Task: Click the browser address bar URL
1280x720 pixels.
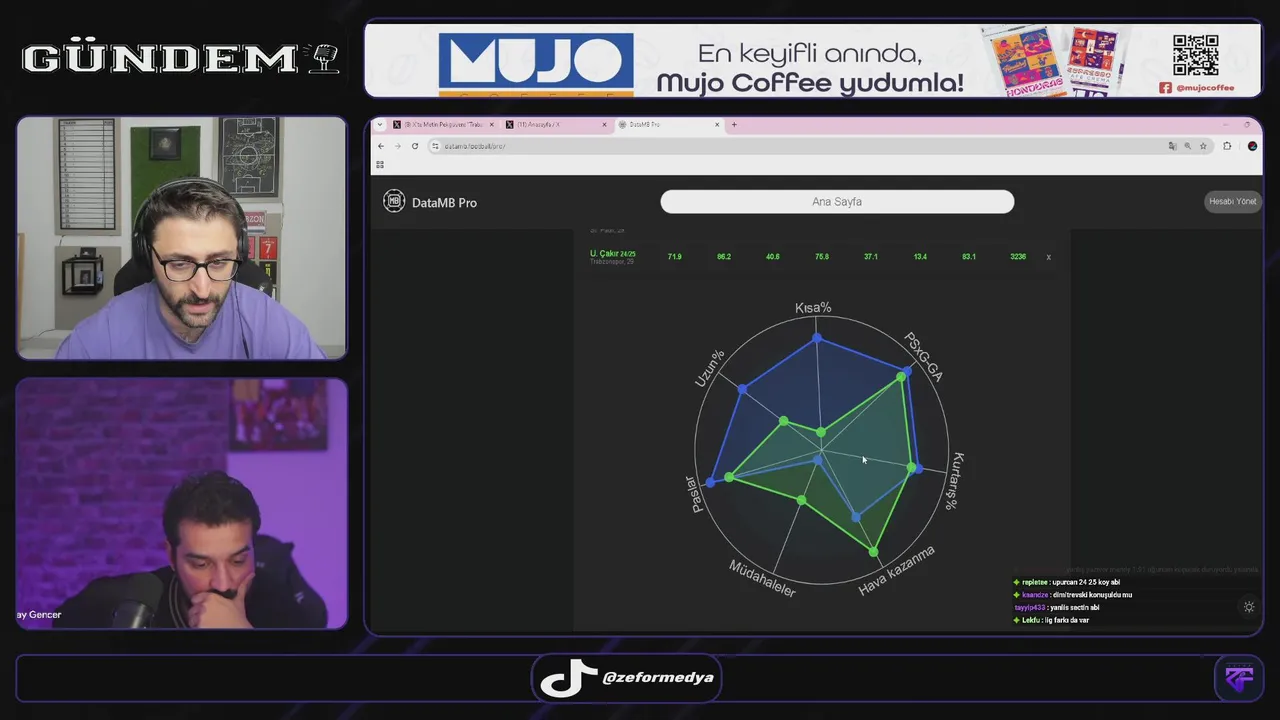Action: pyautogui.click(x=475, y=146)
